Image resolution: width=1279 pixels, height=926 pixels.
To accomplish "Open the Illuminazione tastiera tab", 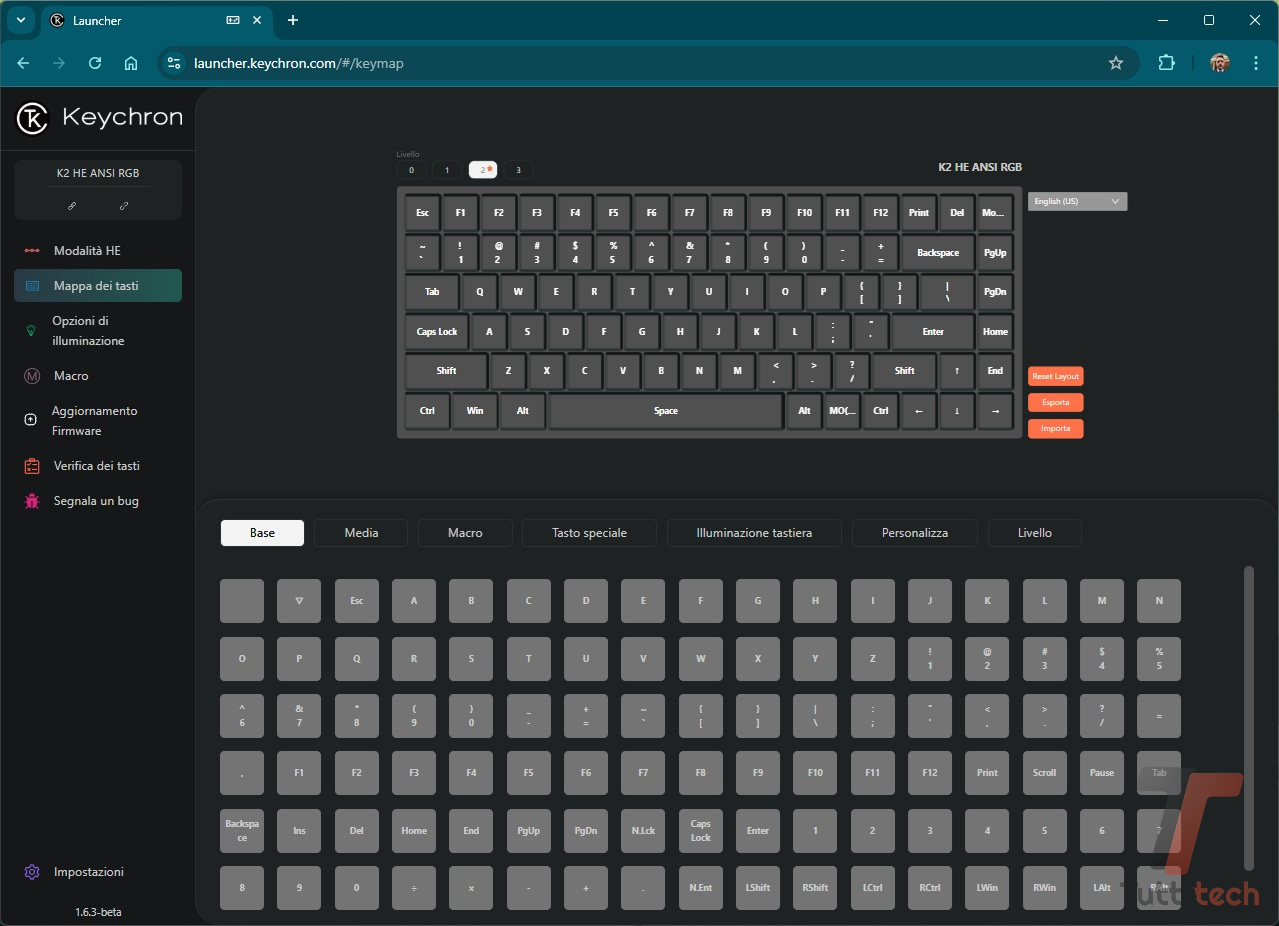I will click(x=754, y=533).
